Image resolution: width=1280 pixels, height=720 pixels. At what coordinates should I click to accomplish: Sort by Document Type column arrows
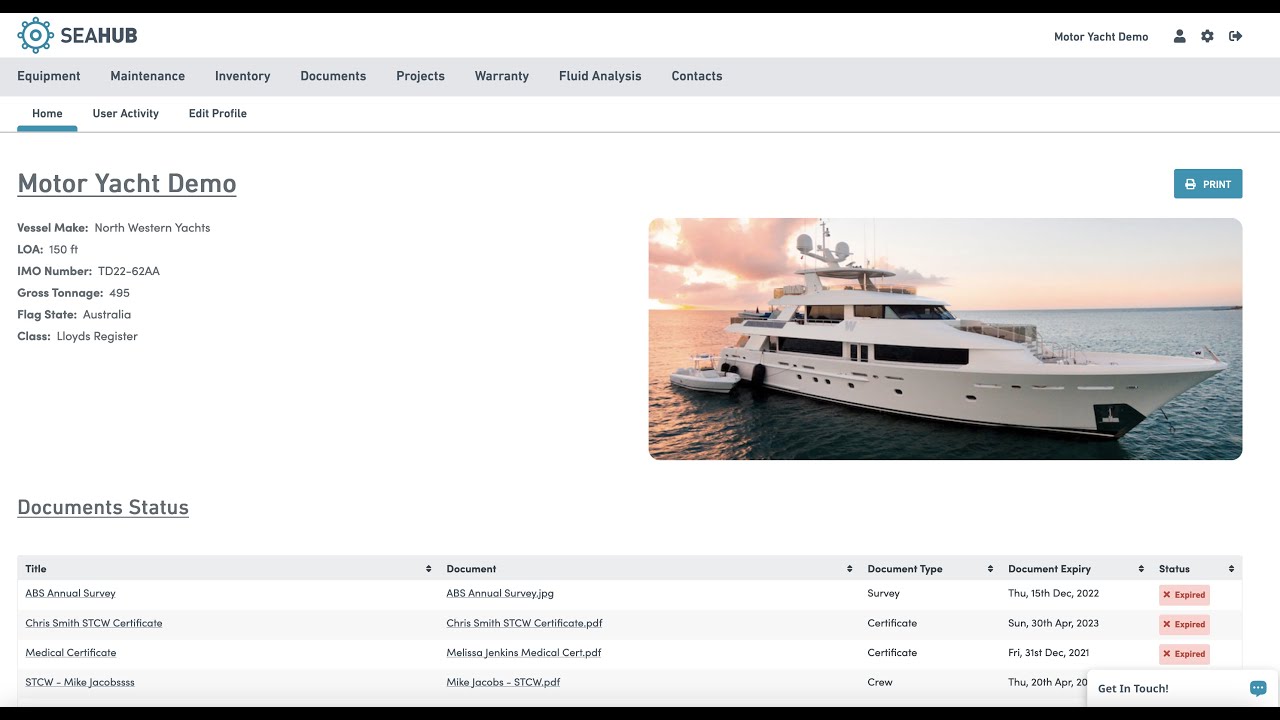pyautogui.click(x=990, y=569)
